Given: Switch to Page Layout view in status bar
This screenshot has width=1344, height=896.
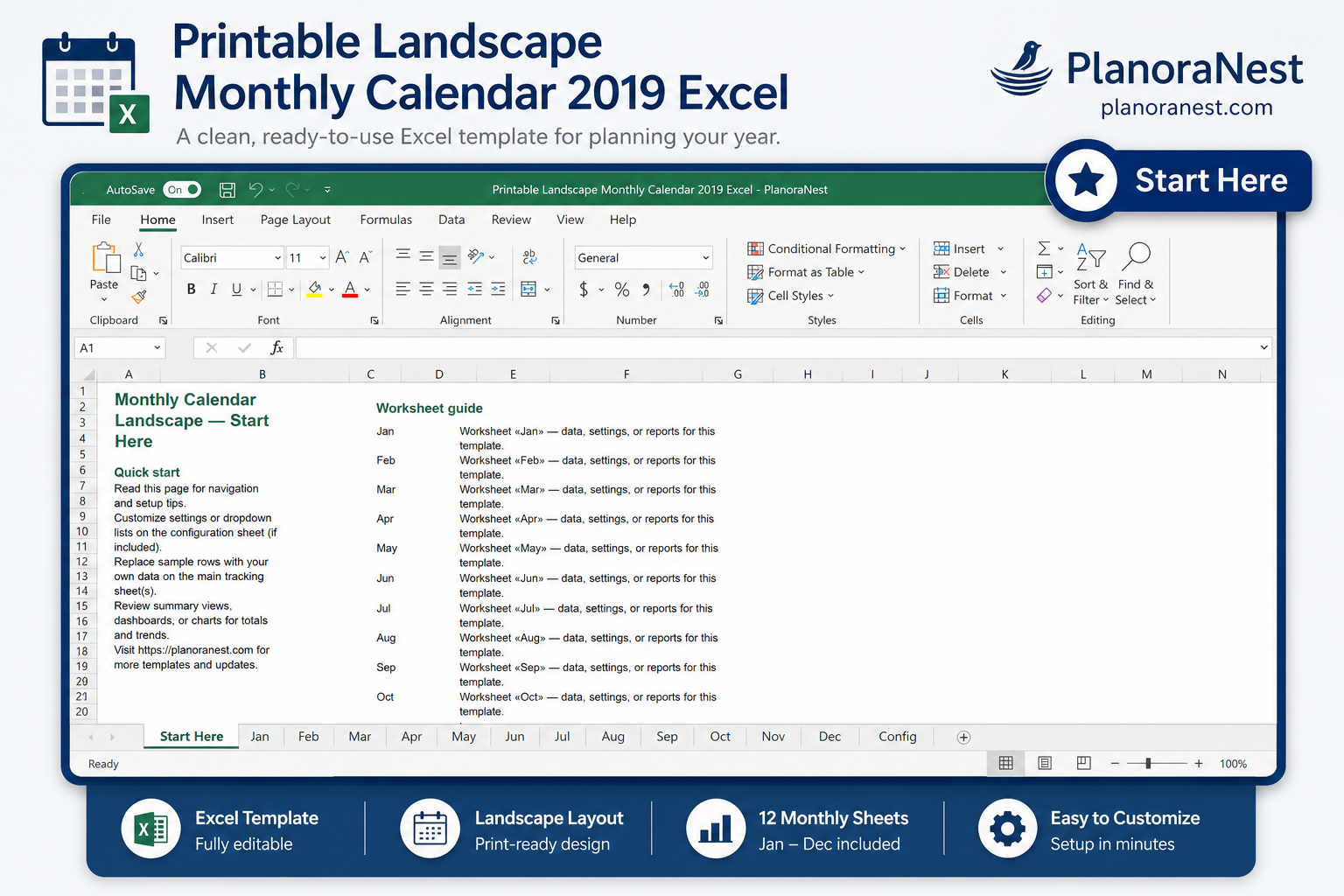Looking at the screenshot, I should pyautogui.click(x=1045, y=764).
